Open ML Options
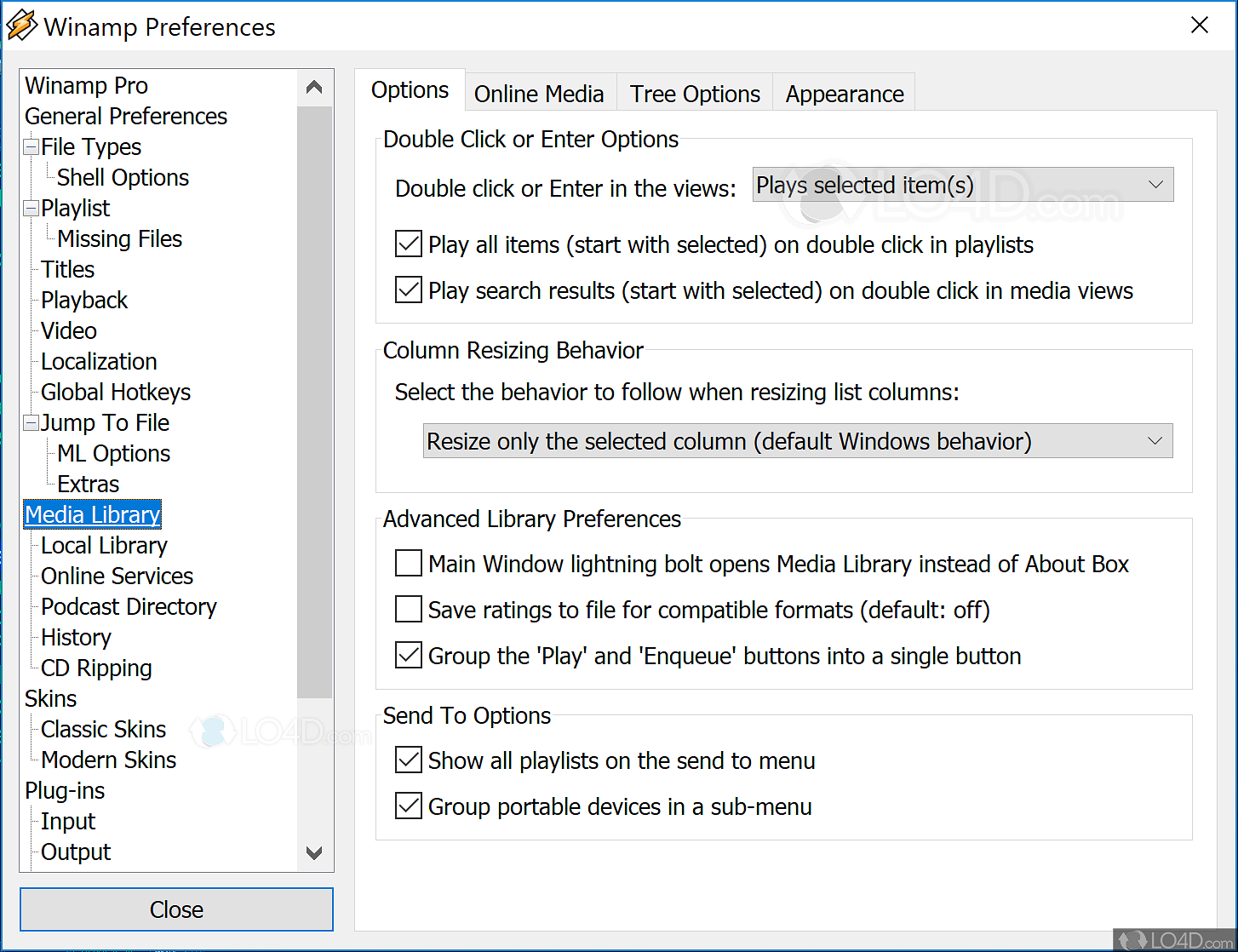 pyautogui.click(x=113, y=454)
